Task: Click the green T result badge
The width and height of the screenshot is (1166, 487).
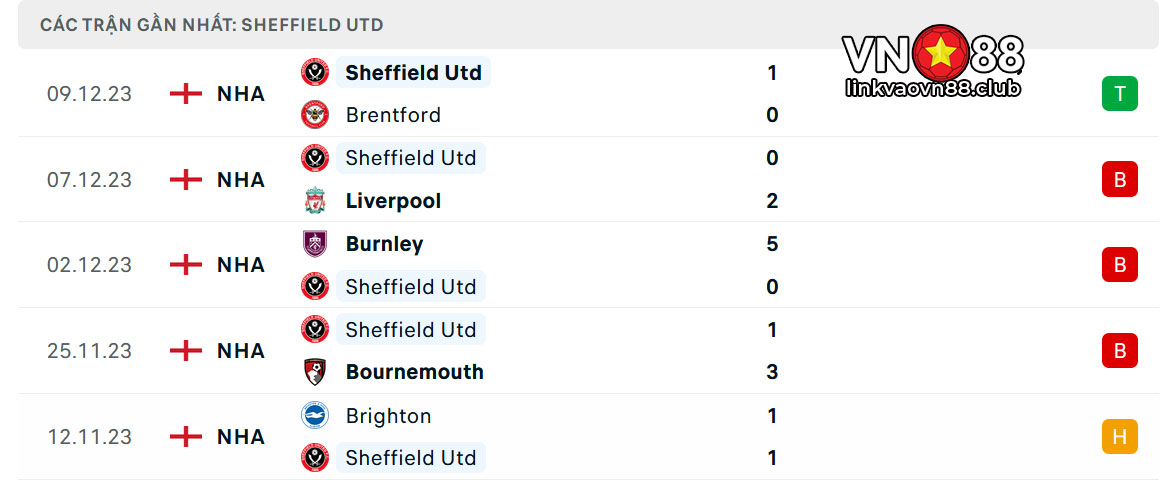Action: click(1119, 94)
